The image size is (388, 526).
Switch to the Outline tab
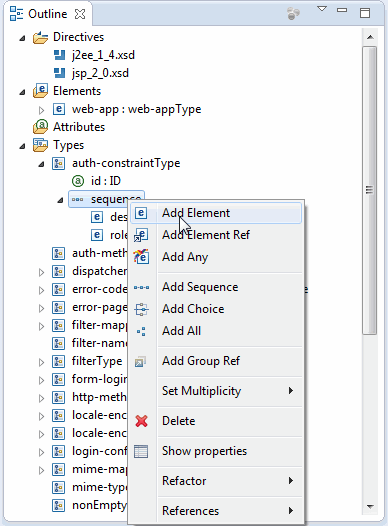(x=48, y=14)
